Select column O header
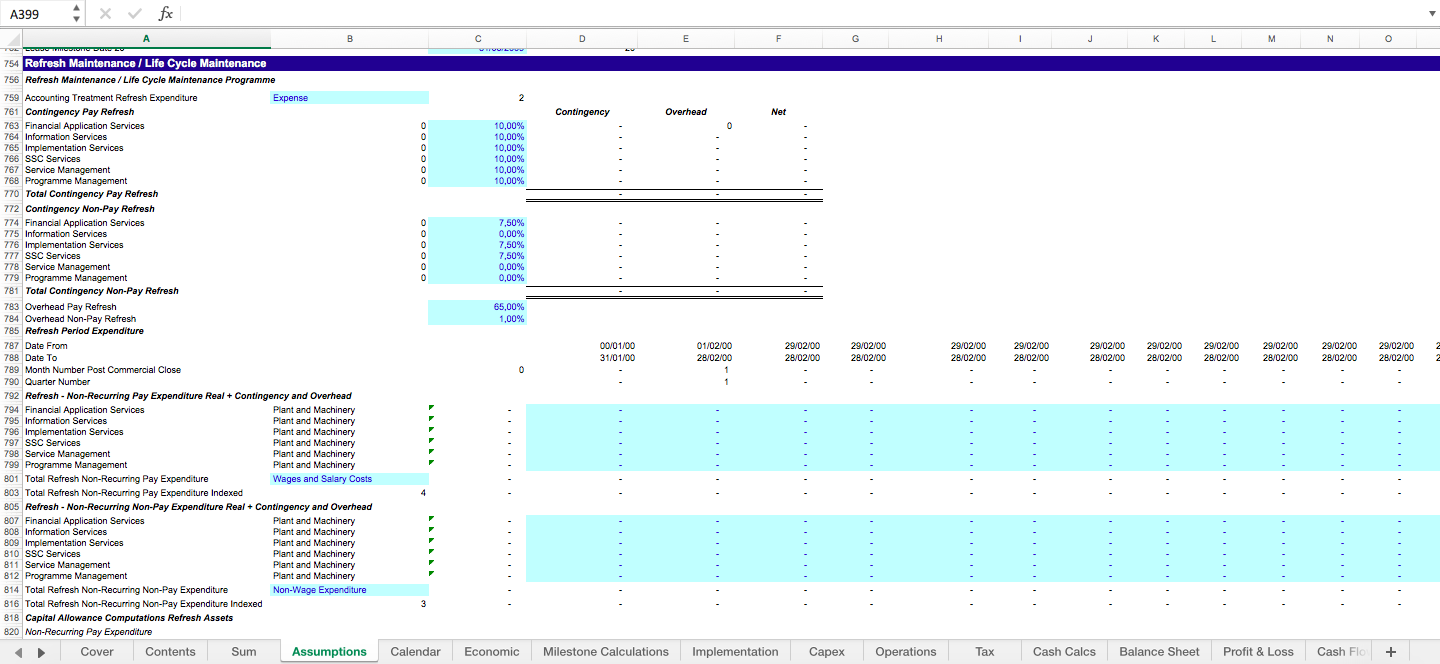 click(x=1388, y=39)
